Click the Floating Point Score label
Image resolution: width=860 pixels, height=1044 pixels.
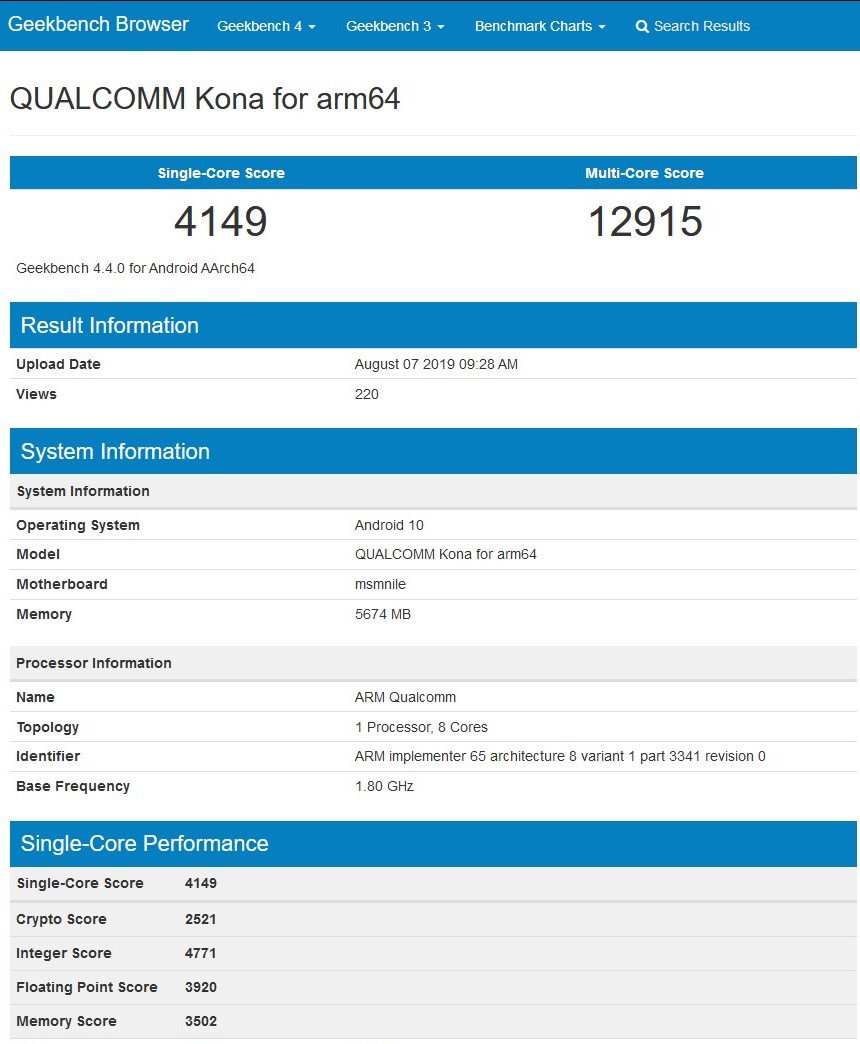(x=87, y=987)
